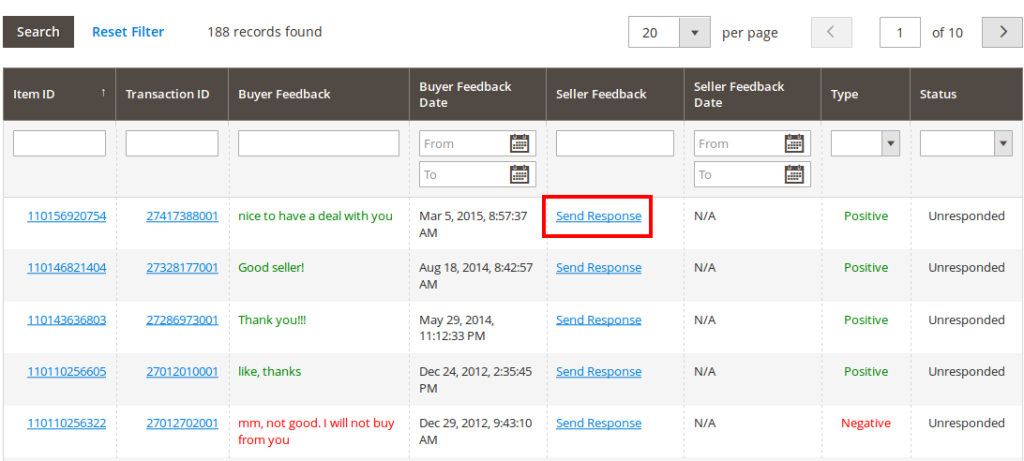Go to next page arrow
Viewport: 1024px width, 461px height.
(x=1002, y=32)
